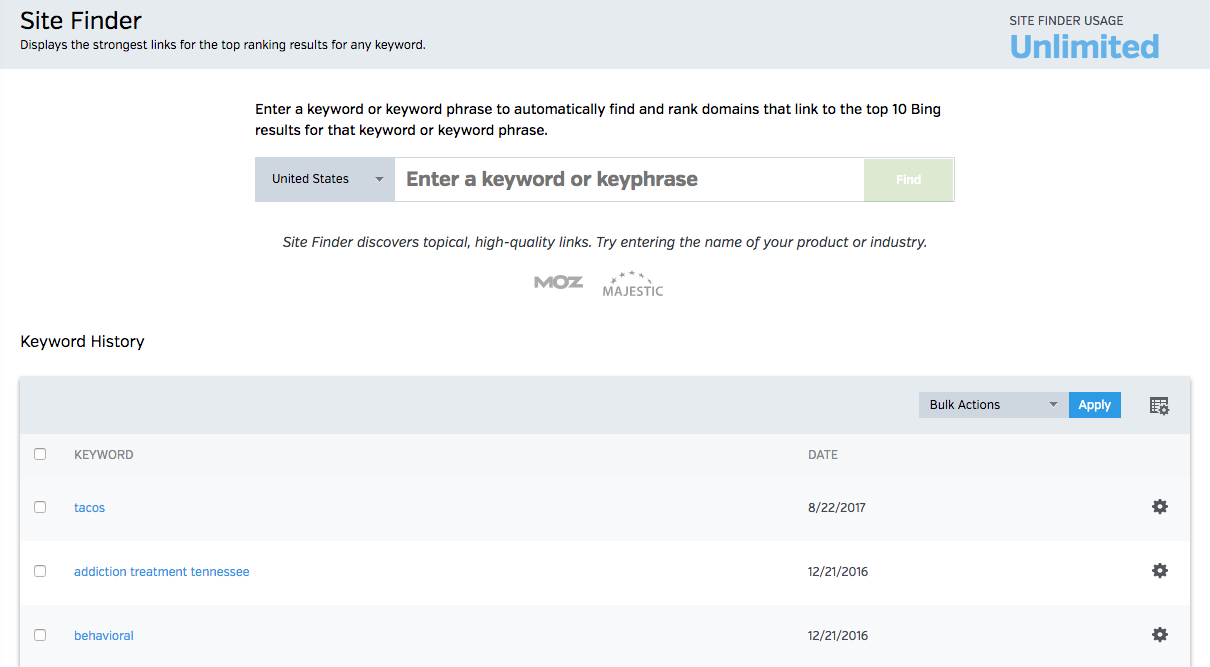Open the United States country dropdown
The height and width of the screenshot is (667, 1210).
tap(325, 179)
